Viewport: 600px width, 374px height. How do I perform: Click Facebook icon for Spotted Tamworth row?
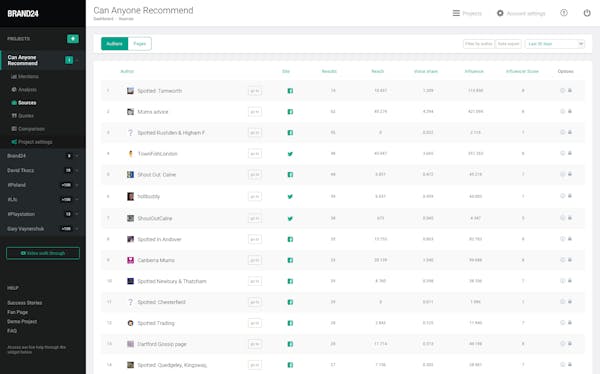(x=290, y=91)
